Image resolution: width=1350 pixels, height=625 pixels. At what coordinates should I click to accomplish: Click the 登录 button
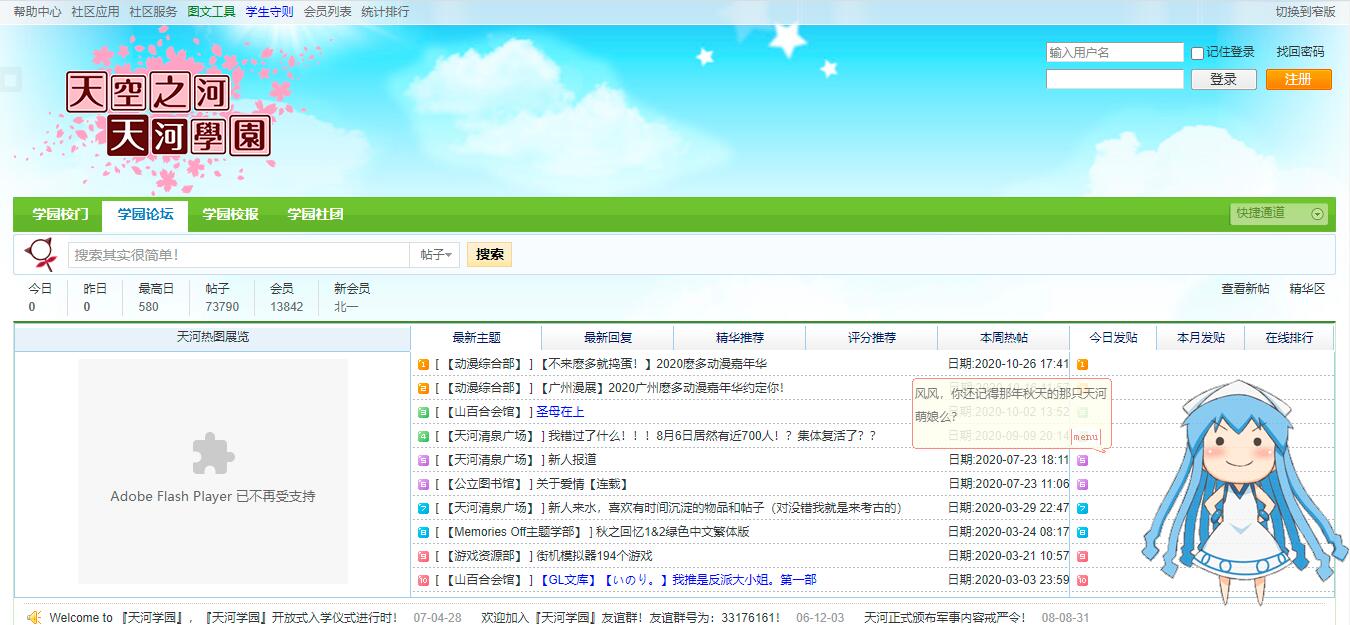[x=1223, y=79]
